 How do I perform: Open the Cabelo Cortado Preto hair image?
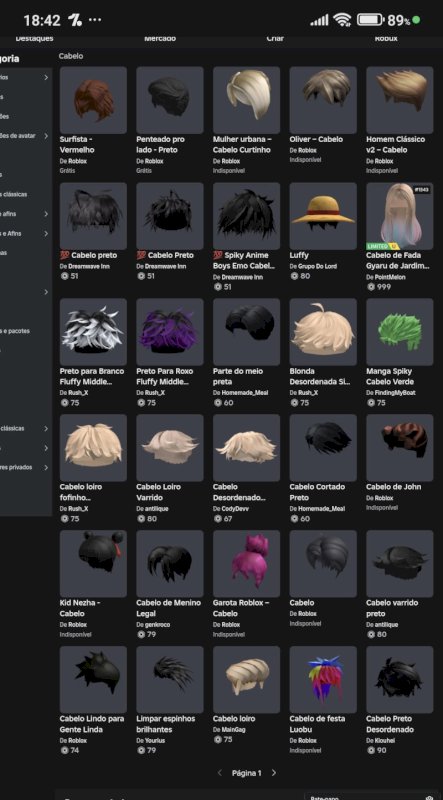point(323,447)
